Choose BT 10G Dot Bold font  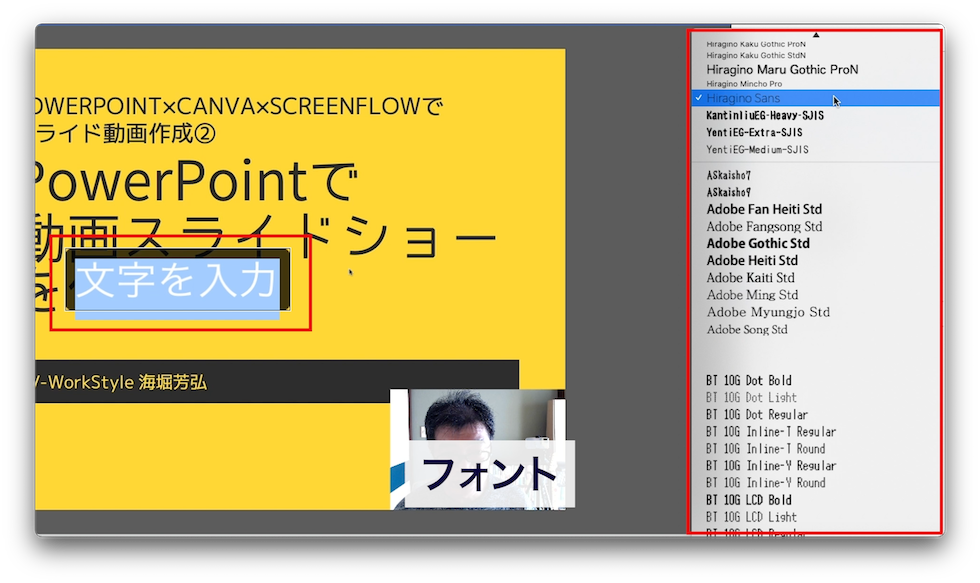(748, 381)
